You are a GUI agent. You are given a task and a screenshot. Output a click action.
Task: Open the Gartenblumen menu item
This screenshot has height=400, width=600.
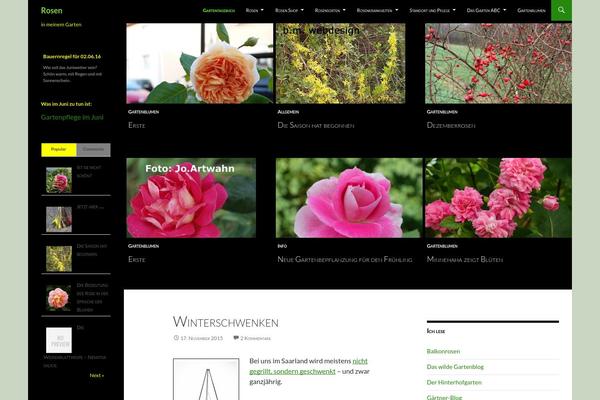click(x=531, y=10)
